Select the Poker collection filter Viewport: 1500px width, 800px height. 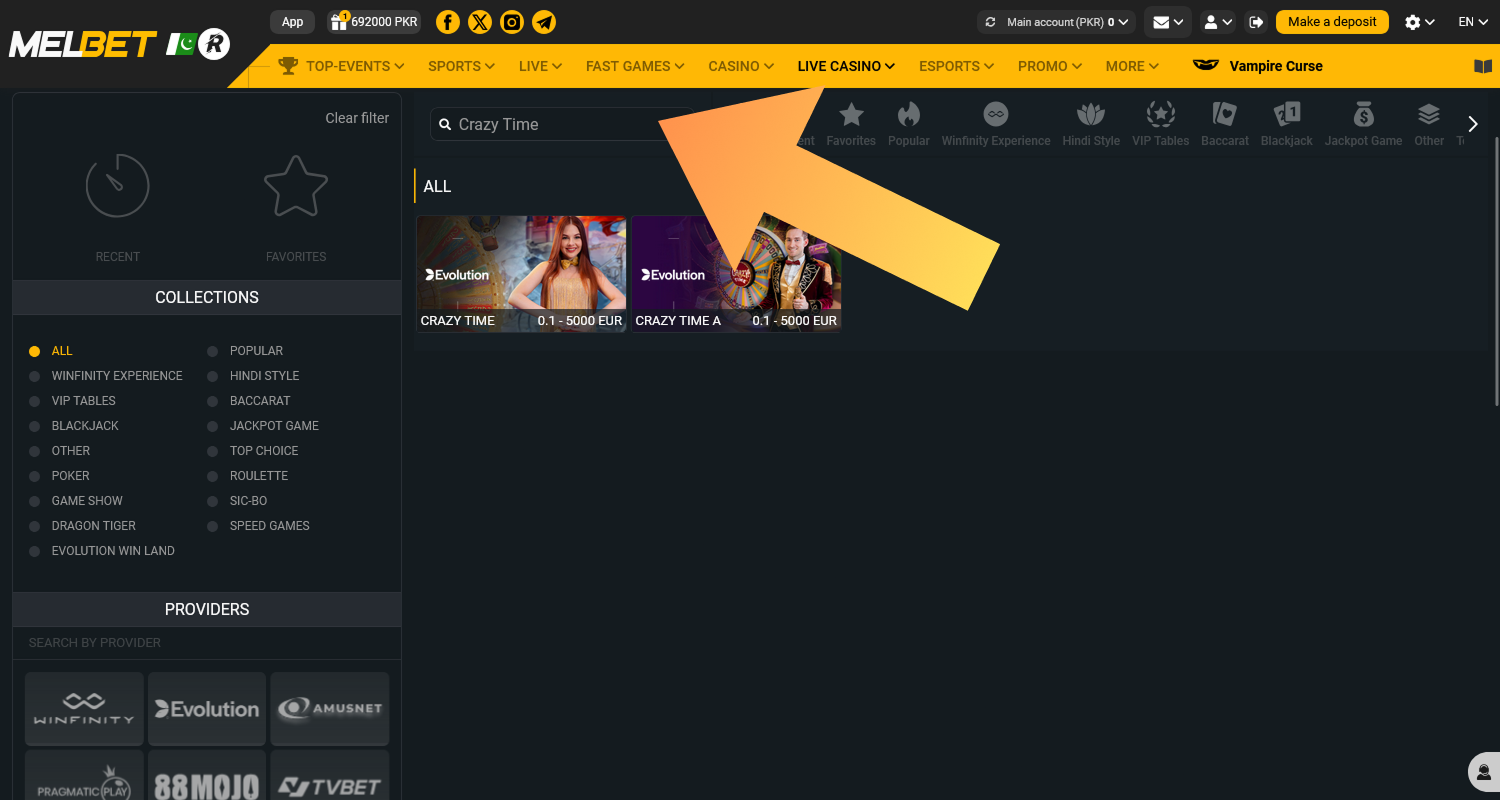click(34, 475)
